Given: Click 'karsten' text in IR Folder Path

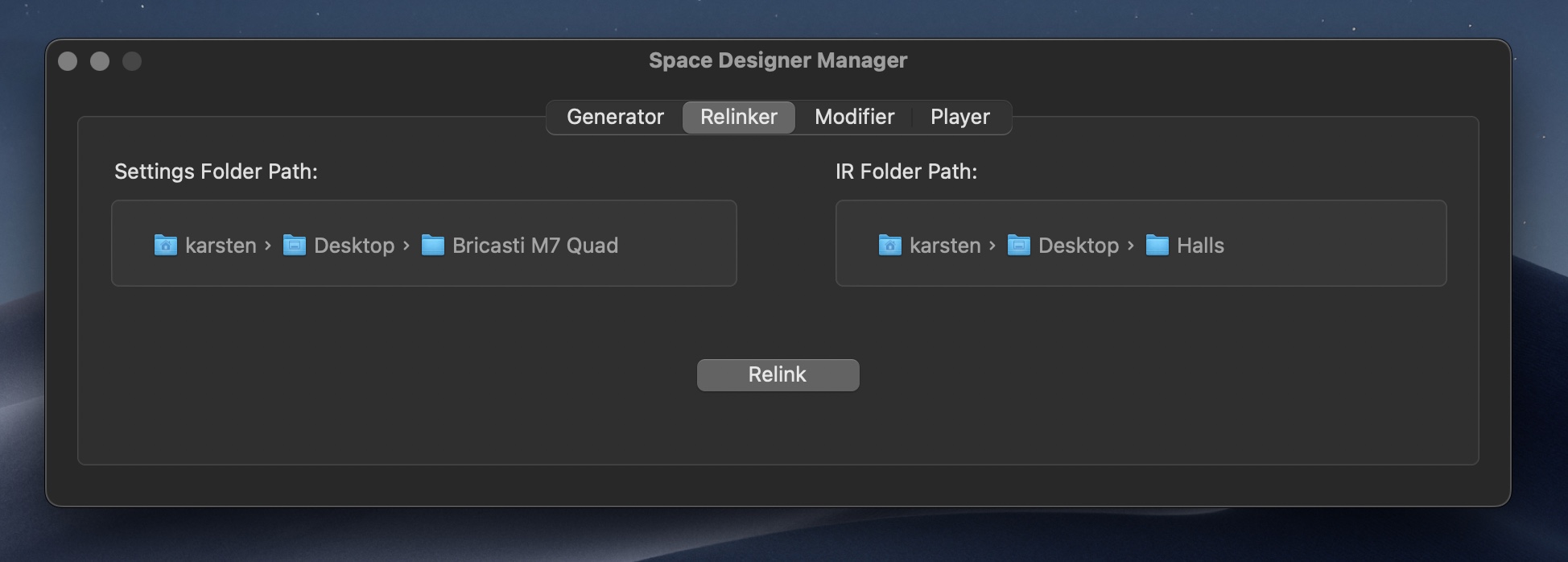Looking at the screenshot, I should [x=945, y=246].
